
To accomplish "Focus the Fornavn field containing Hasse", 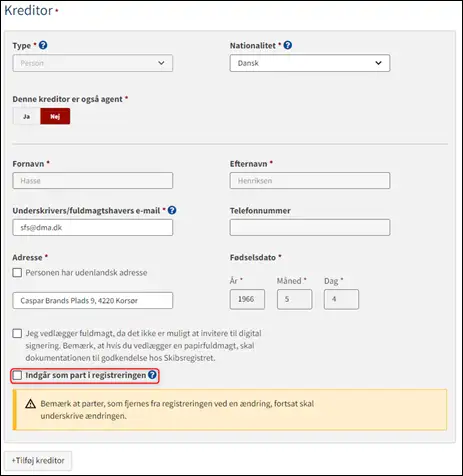I will 93,181.
